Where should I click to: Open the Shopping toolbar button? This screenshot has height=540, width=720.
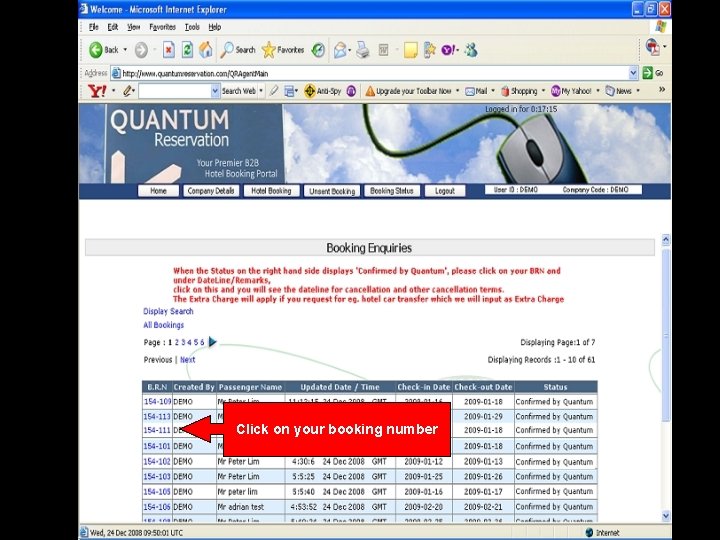pos(519,91)
